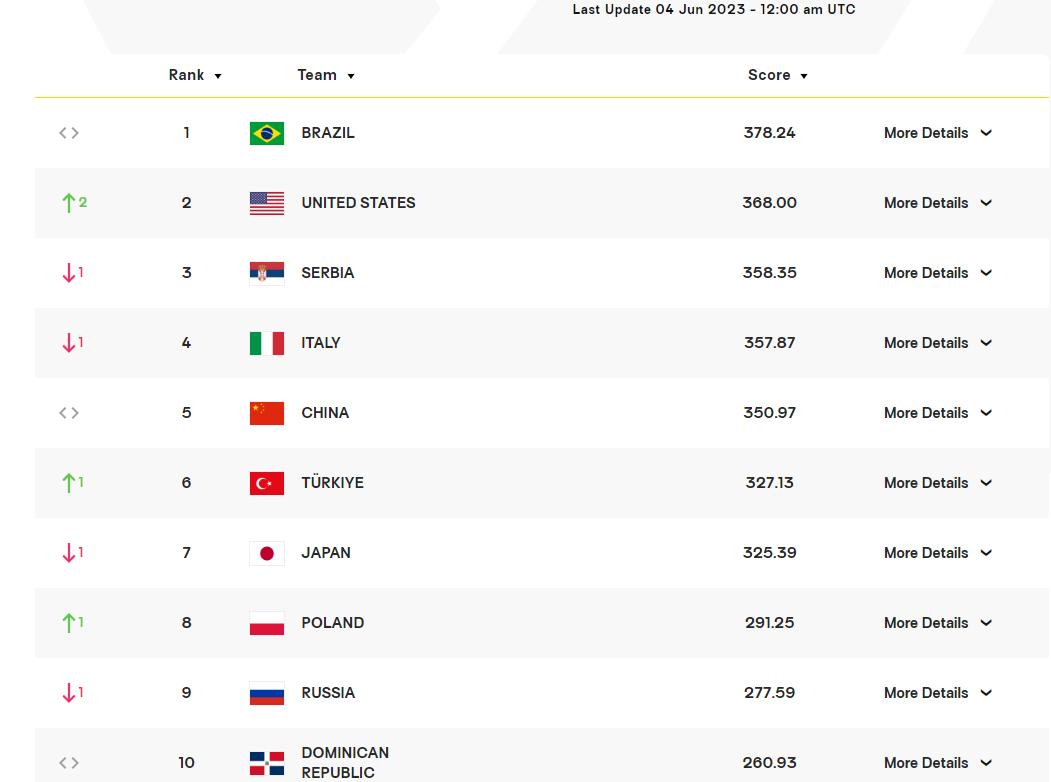This screenshot has height=782, width=1051.
Task: Show More Details for Russia
Action: [937, 693]
